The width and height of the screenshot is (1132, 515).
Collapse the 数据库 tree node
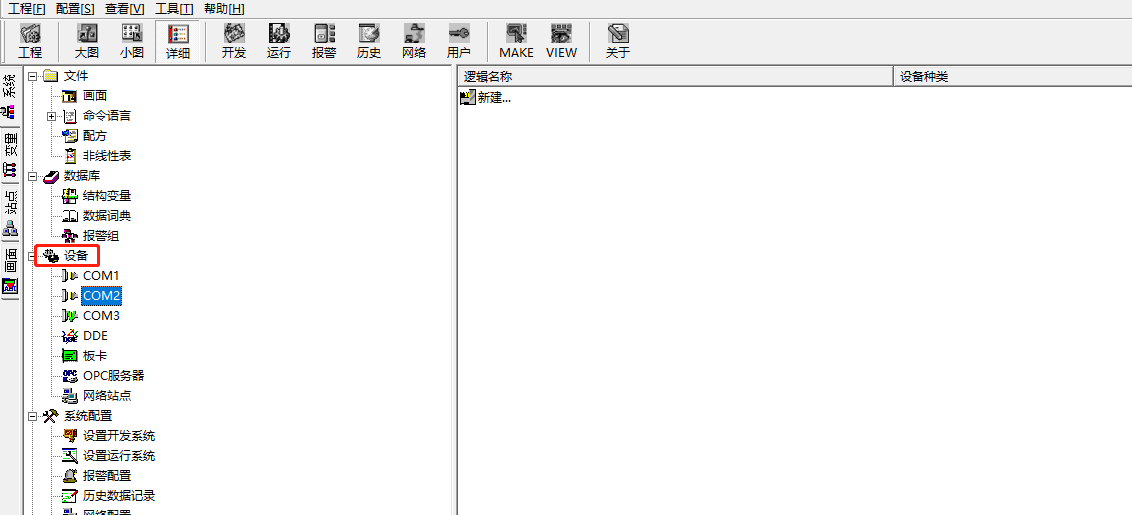[x=32, y=176]
